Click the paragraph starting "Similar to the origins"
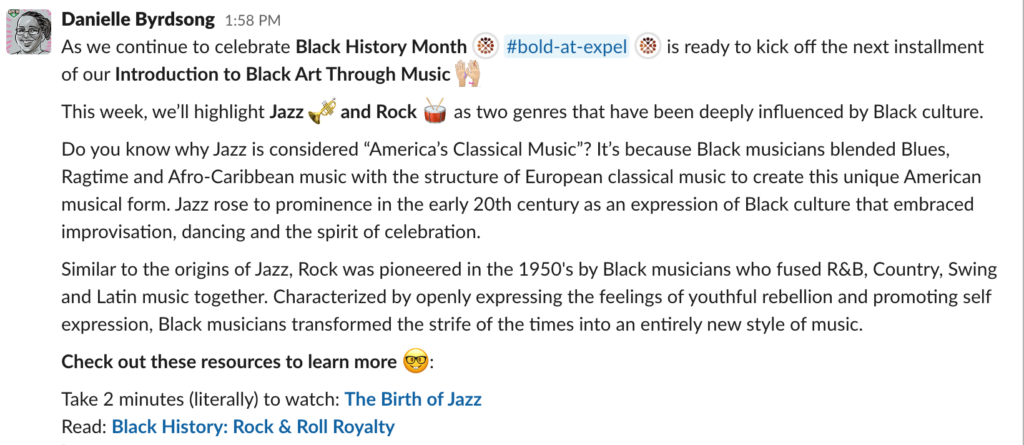The width and height of the screenshot is (1024, 445). (526, 296)
